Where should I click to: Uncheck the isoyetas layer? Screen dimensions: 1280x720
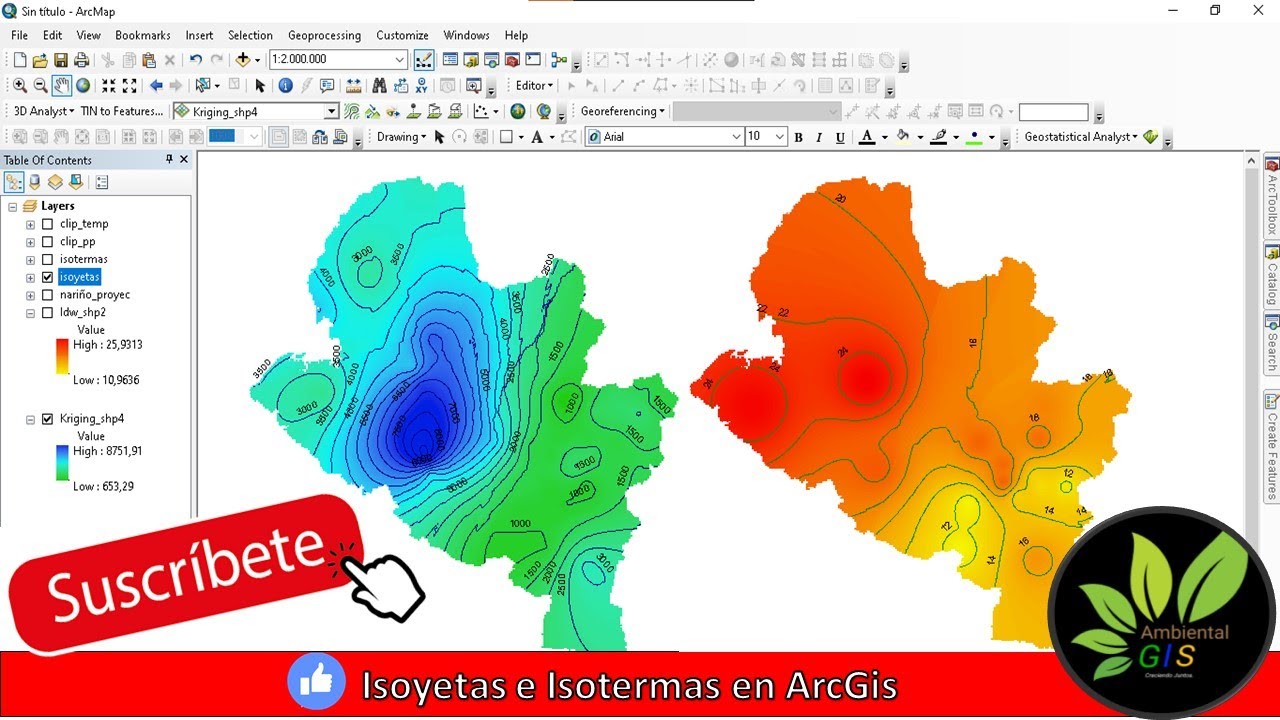tap(47, 277)
